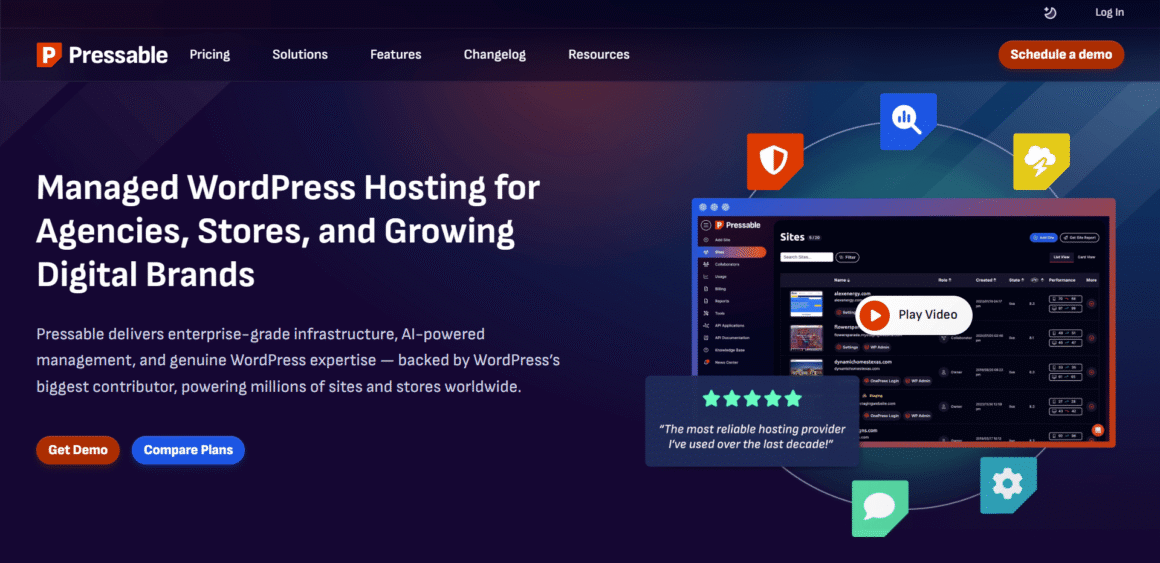Click the orange chat icon in preview corner
1160x563 pixels.
(1098, 430)
